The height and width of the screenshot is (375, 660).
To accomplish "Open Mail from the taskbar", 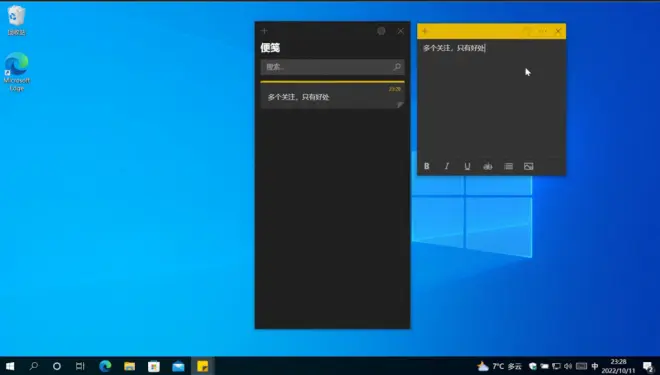I will [178, 366].
